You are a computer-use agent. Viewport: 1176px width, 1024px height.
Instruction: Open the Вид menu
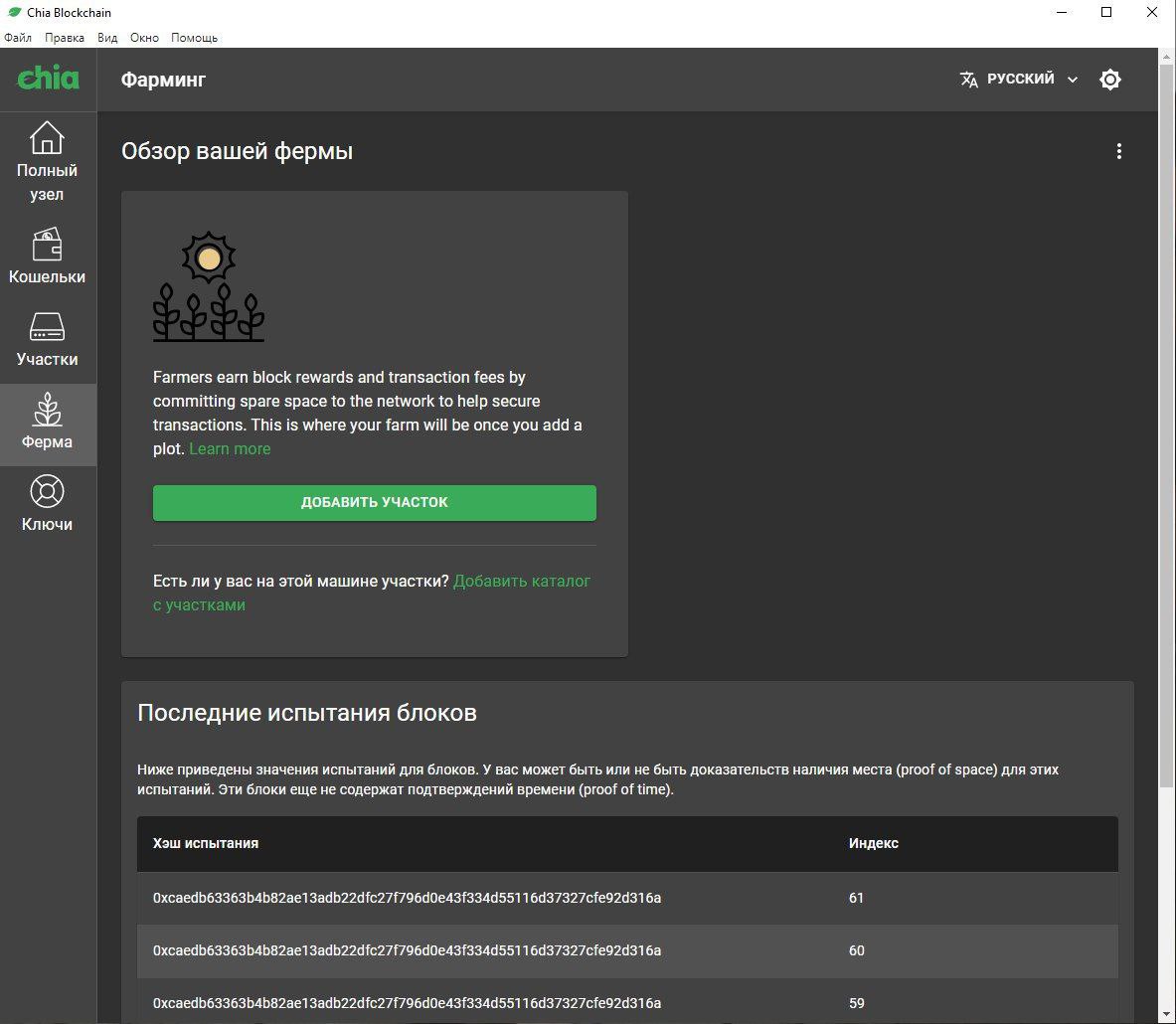coord(107,38)
